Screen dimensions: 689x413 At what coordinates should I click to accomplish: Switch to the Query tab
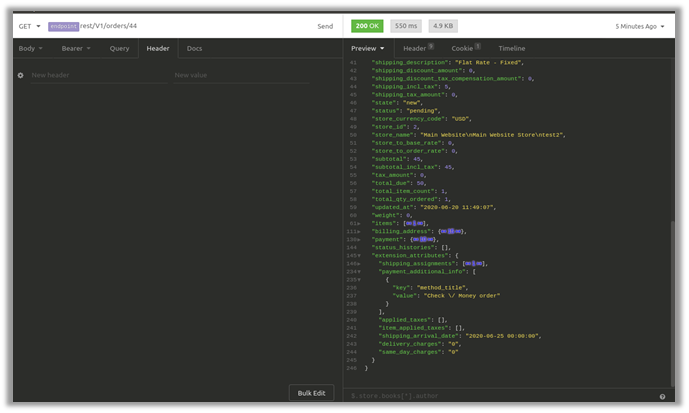[x=119, y=48]
